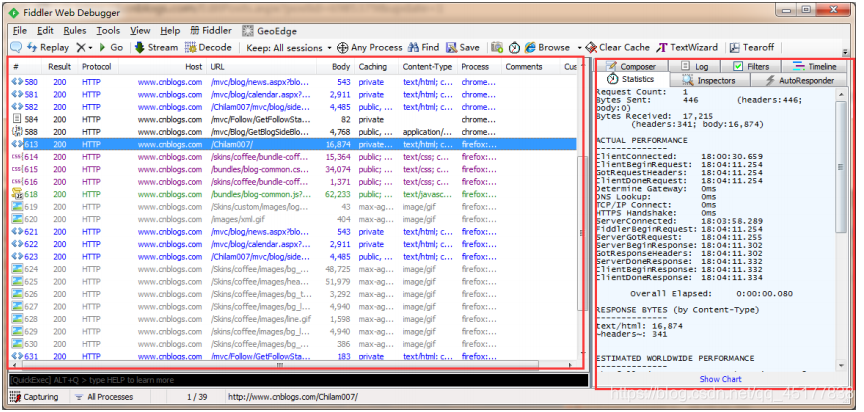This screenshot has height=412, width=864.
Task: Open the Remove sessions X dropdown
Action: point(84,47)
